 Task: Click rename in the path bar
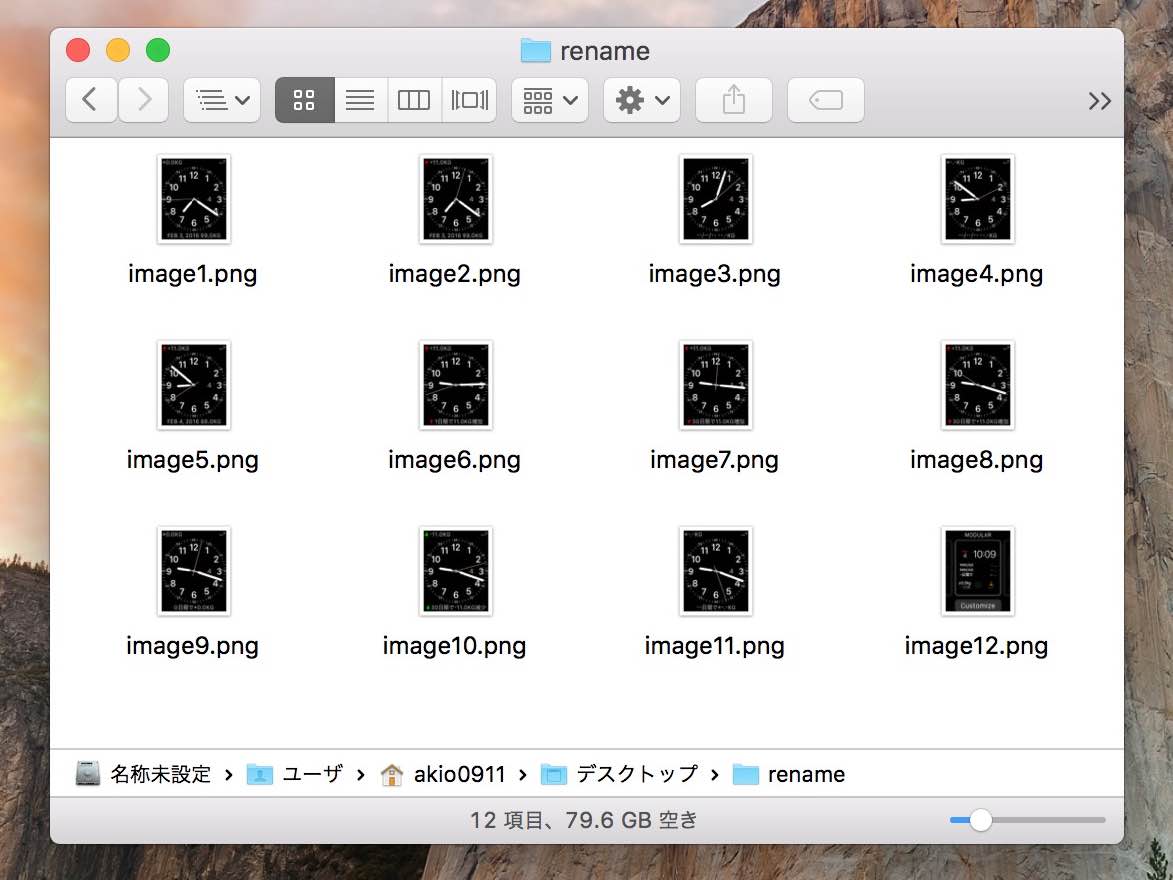(x=806, y=774)
